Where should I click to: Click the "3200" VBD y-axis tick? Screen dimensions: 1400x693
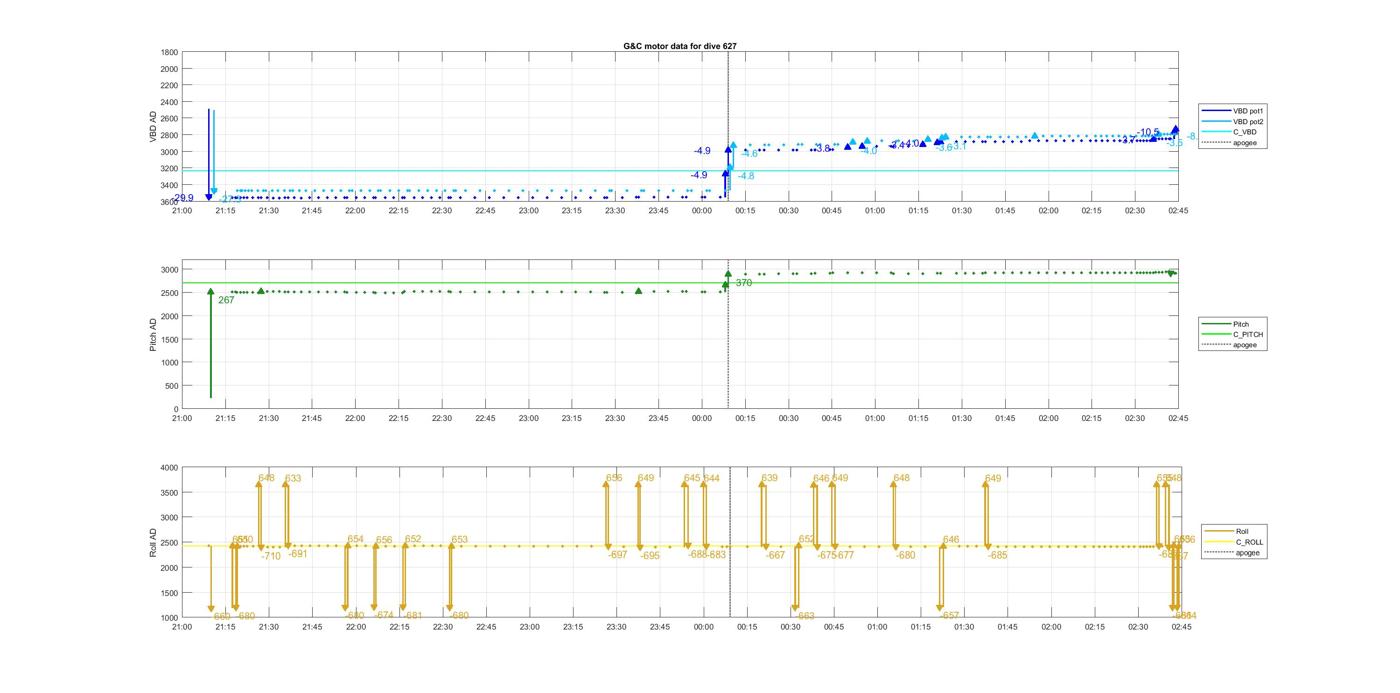[170, 169]
